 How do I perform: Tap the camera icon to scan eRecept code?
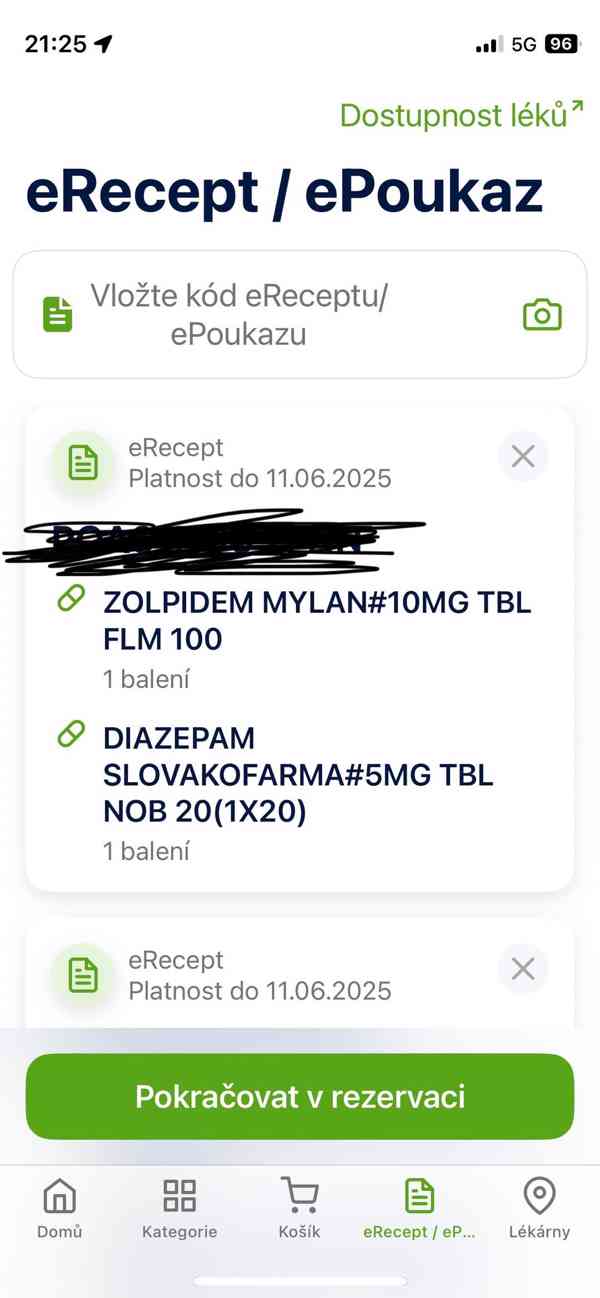pyautogui.click(x=542, y=315)
